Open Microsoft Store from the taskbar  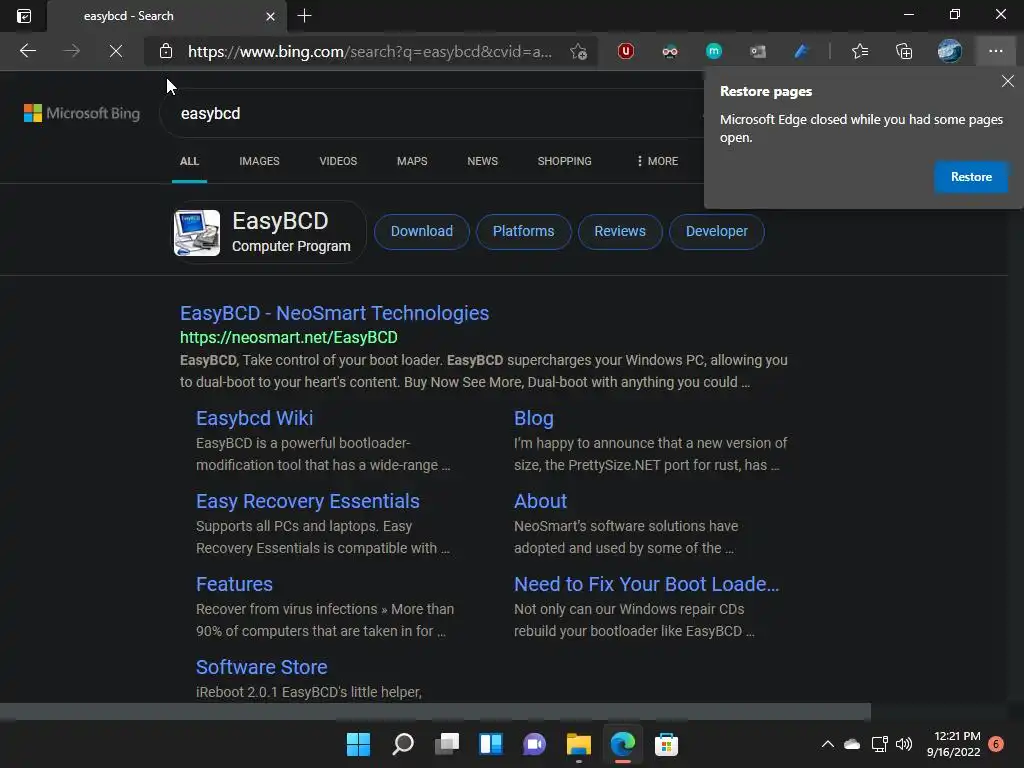tap(666, 744)
